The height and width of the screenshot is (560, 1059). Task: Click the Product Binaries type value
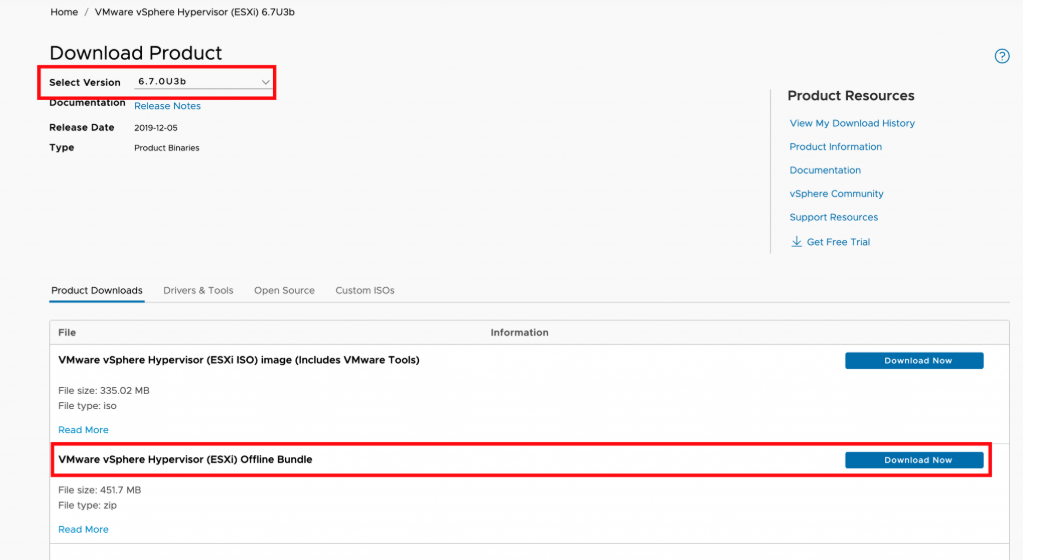point(166,148)
